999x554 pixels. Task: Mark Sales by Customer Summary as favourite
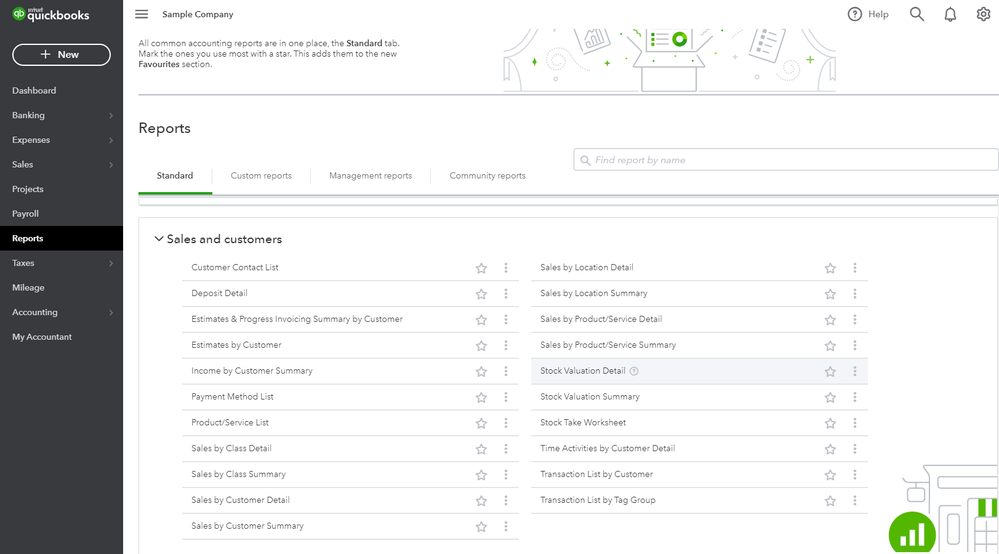pos(481,526)
